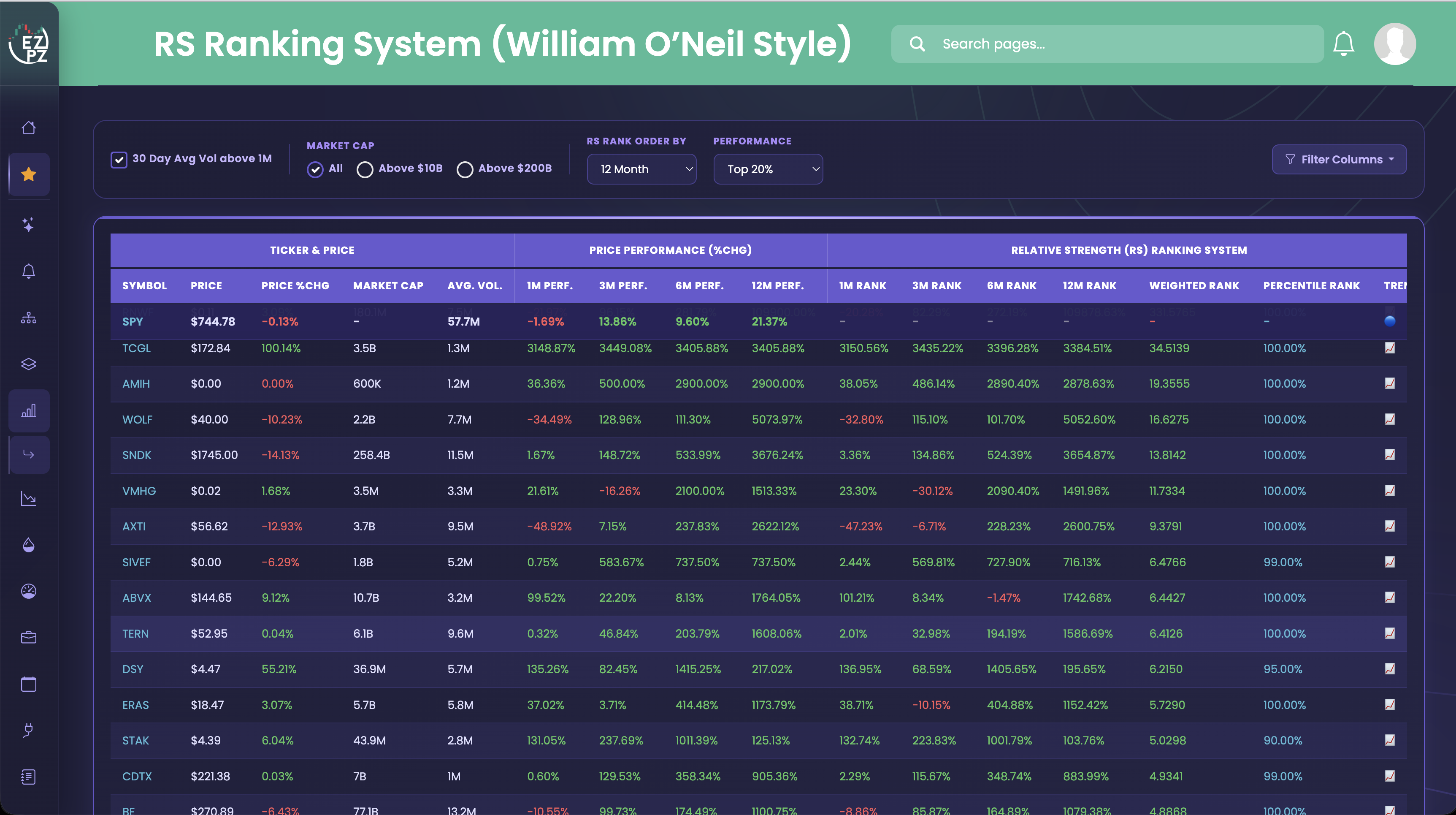
Task: Open trend chart icon for ABVX row
Action: point(1390,597)
